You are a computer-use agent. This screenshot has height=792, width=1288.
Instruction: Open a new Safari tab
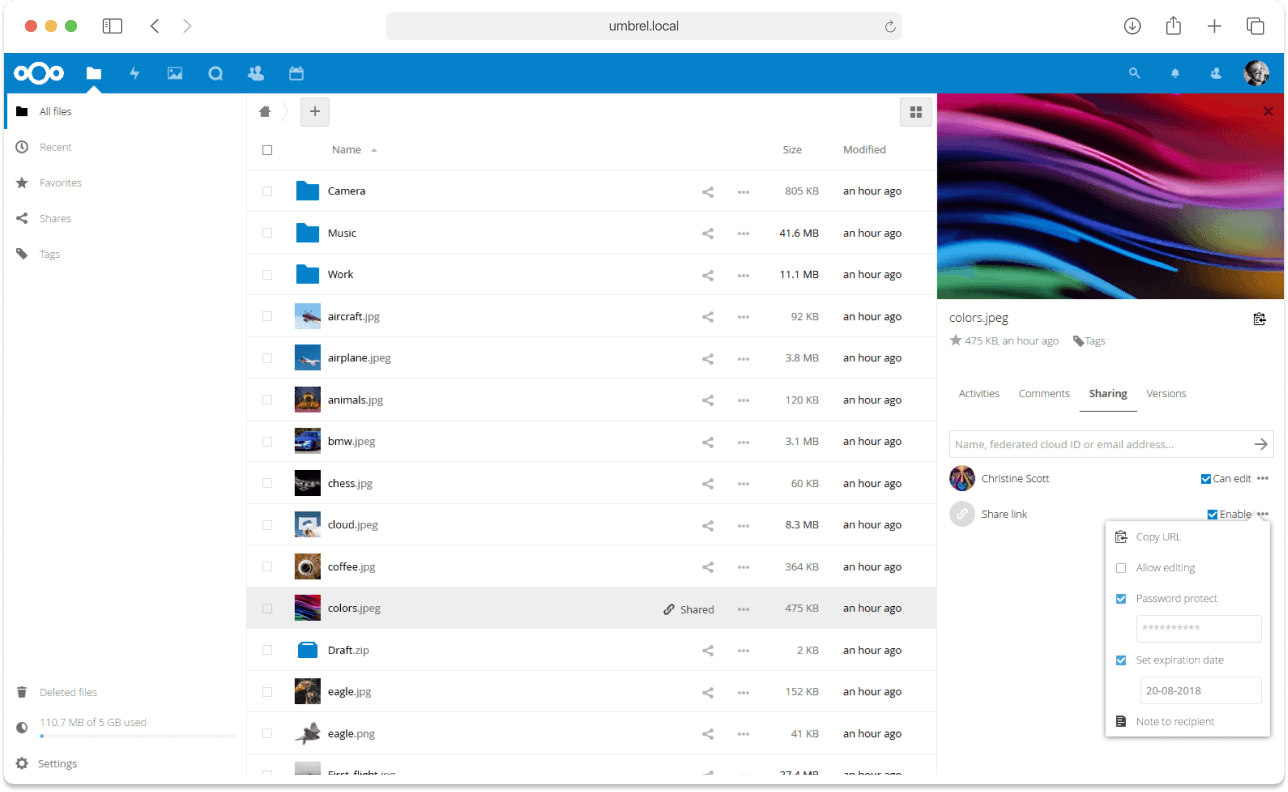click(x=1214, y=26)
